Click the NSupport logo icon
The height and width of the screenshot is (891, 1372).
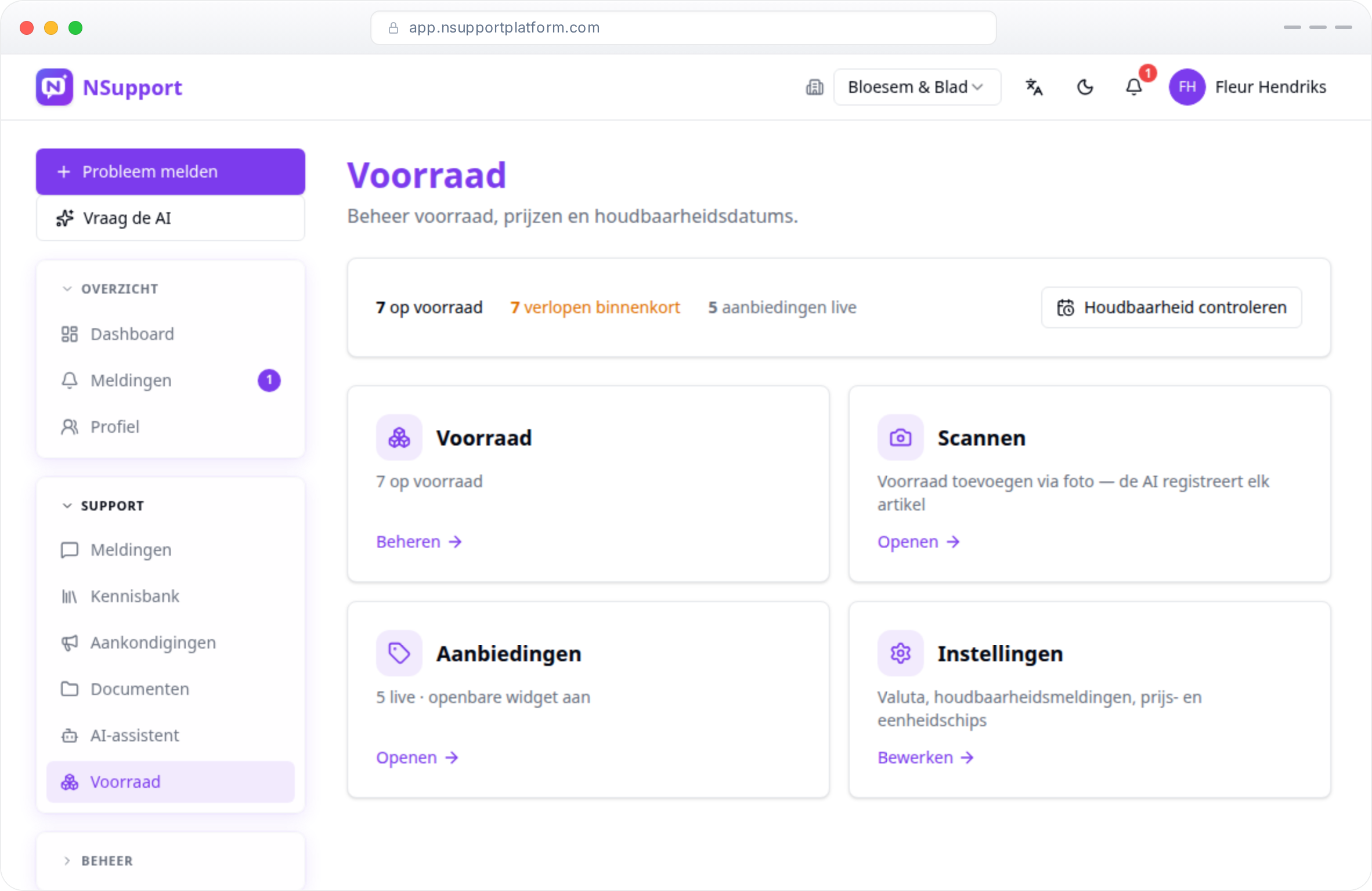coord(55,87)
